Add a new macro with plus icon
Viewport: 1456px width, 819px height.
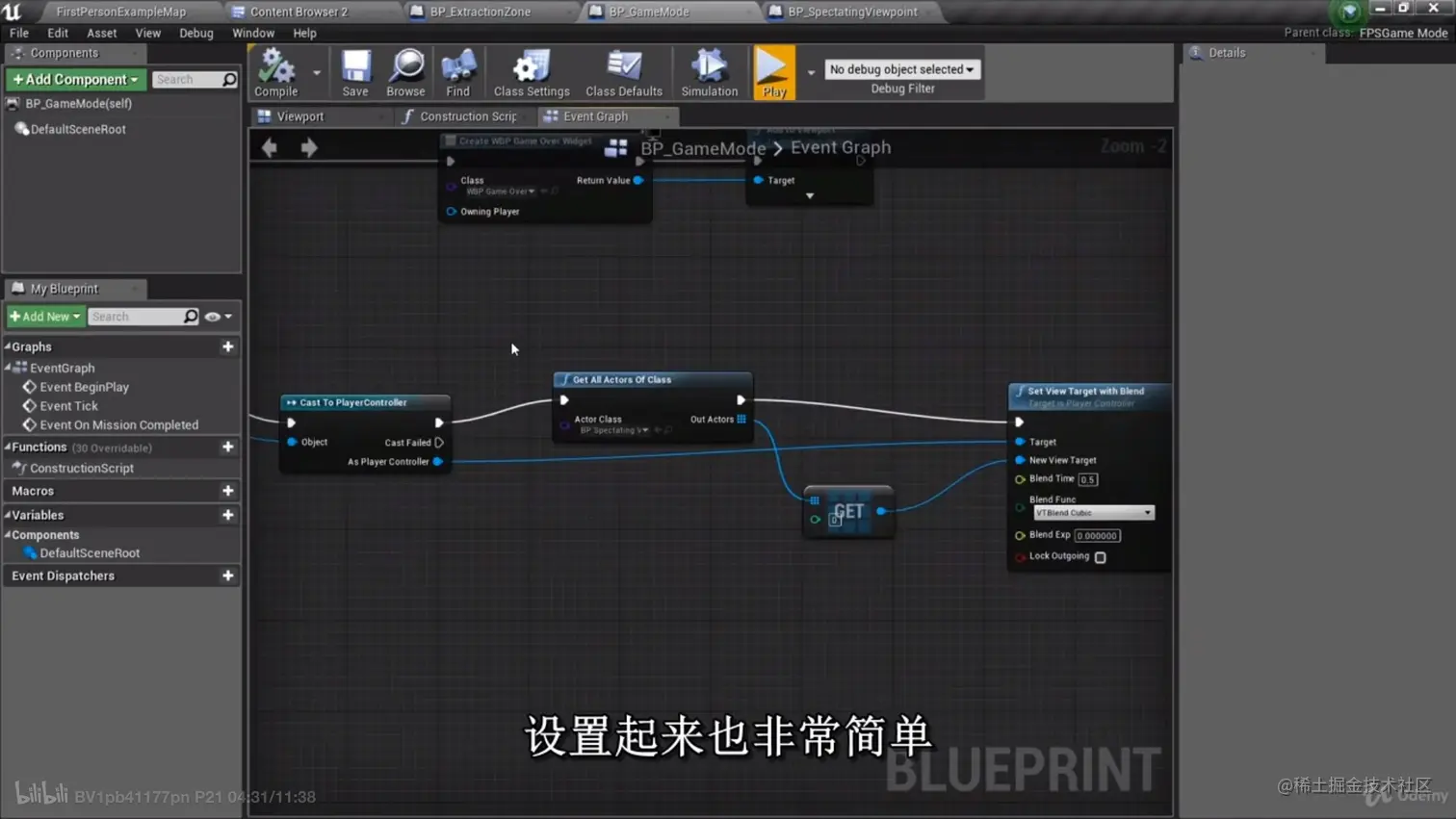(228, 491)
